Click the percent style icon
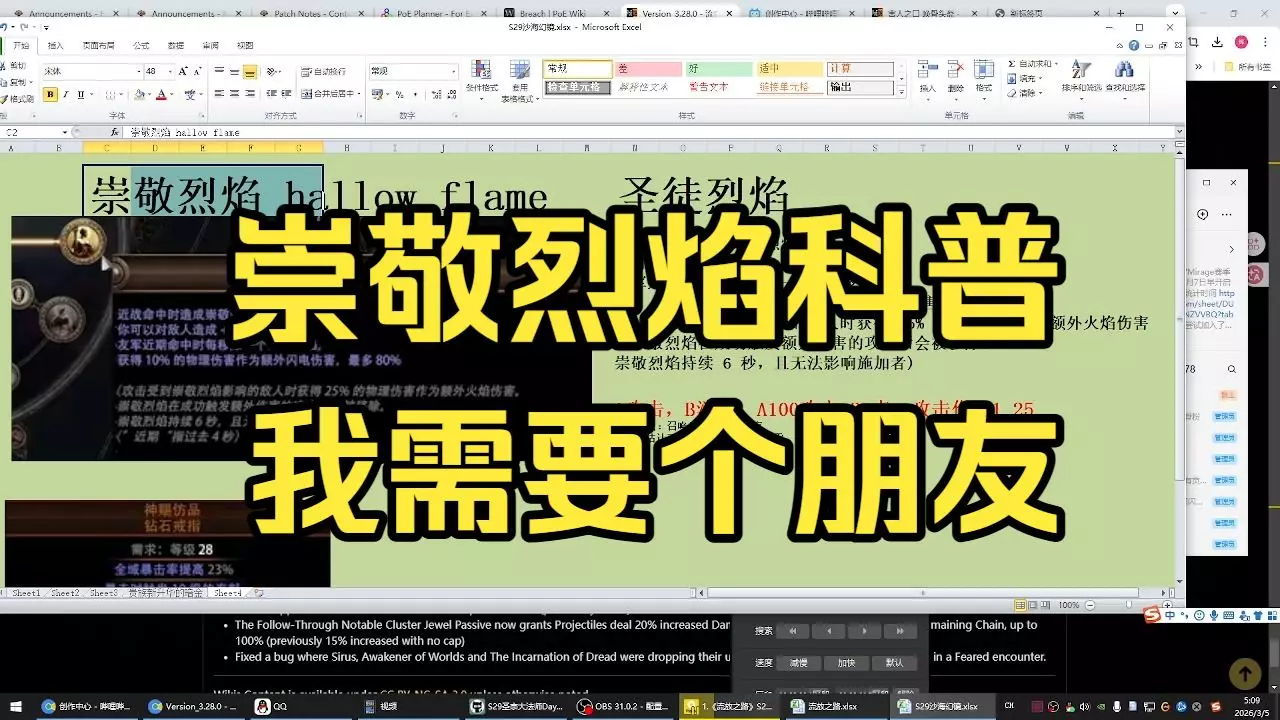Image resolution: width=1280 pixels, height=720 pixels. click(400, 94)
